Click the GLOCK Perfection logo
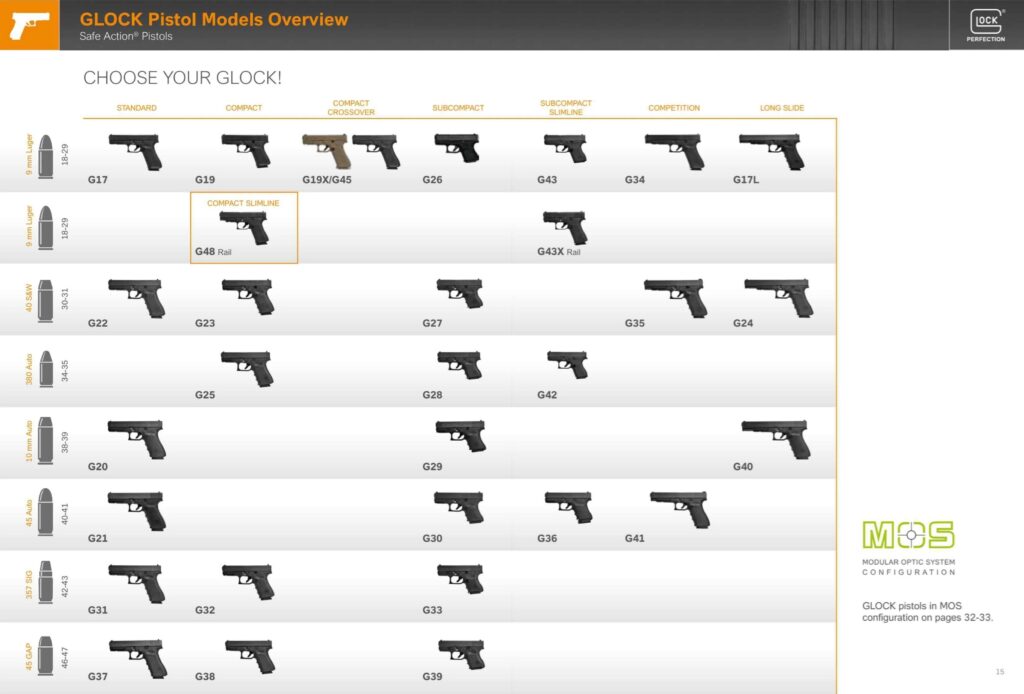This screenshot has height=694, width=1024. click(x=985, y=25)
